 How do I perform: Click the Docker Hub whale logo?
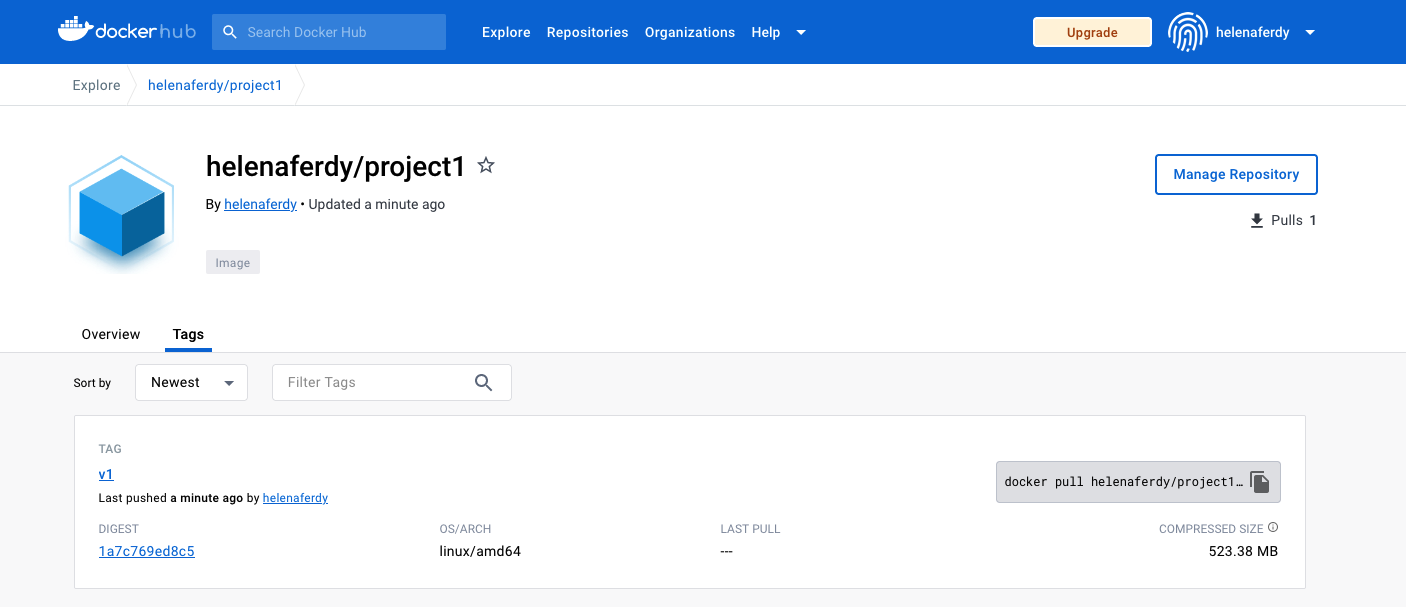(x=76, y=31)
